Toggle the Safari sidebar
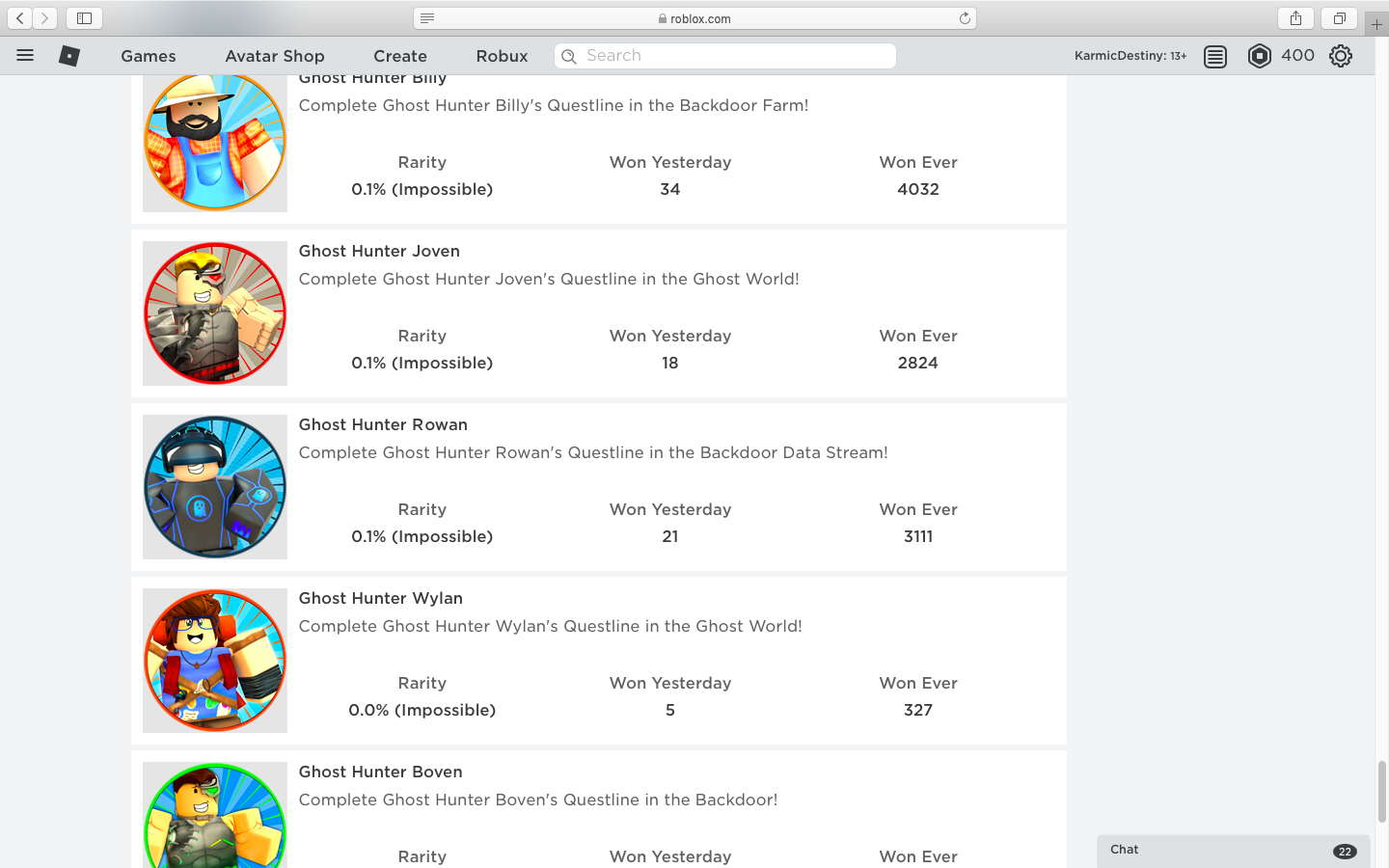 84,18
